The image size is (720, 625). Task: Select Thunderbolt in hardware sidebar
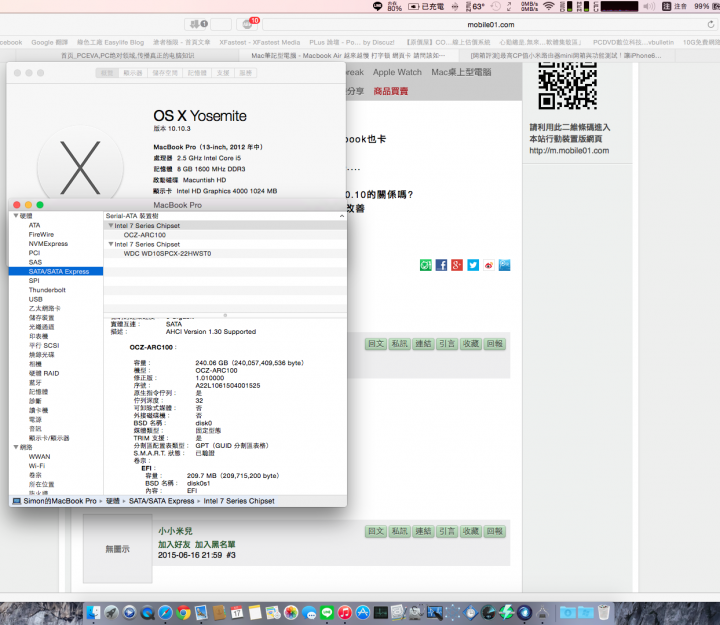(x=47, y=290)
